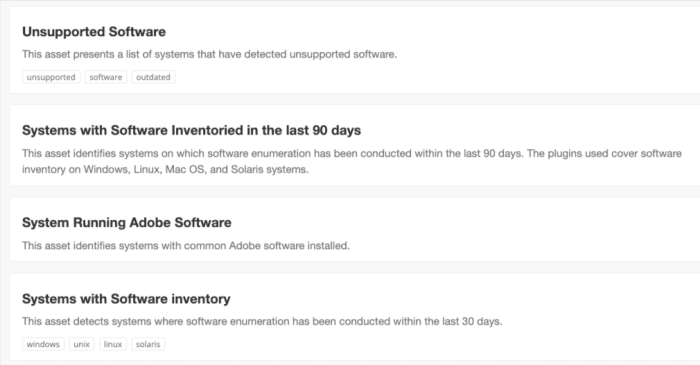Screen dimensions: 700x365
Task: Click the Adobe software asset description
Action: click(186, 245)
